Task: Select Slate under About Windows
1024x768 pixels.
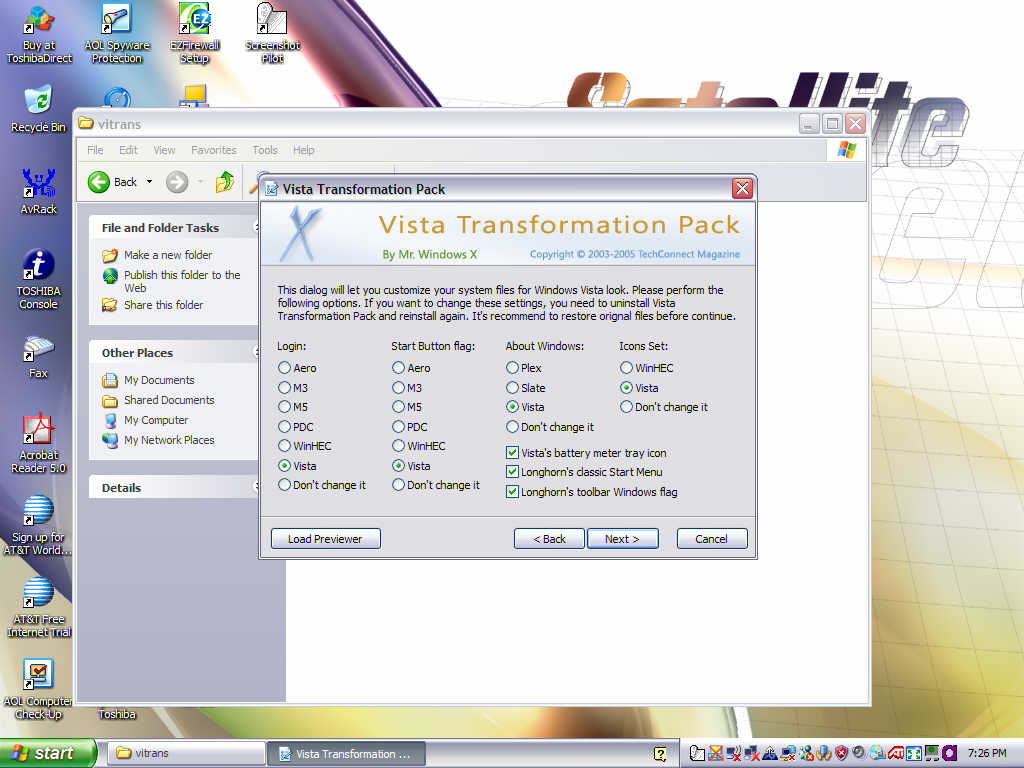Action: (x=513, y=387)
